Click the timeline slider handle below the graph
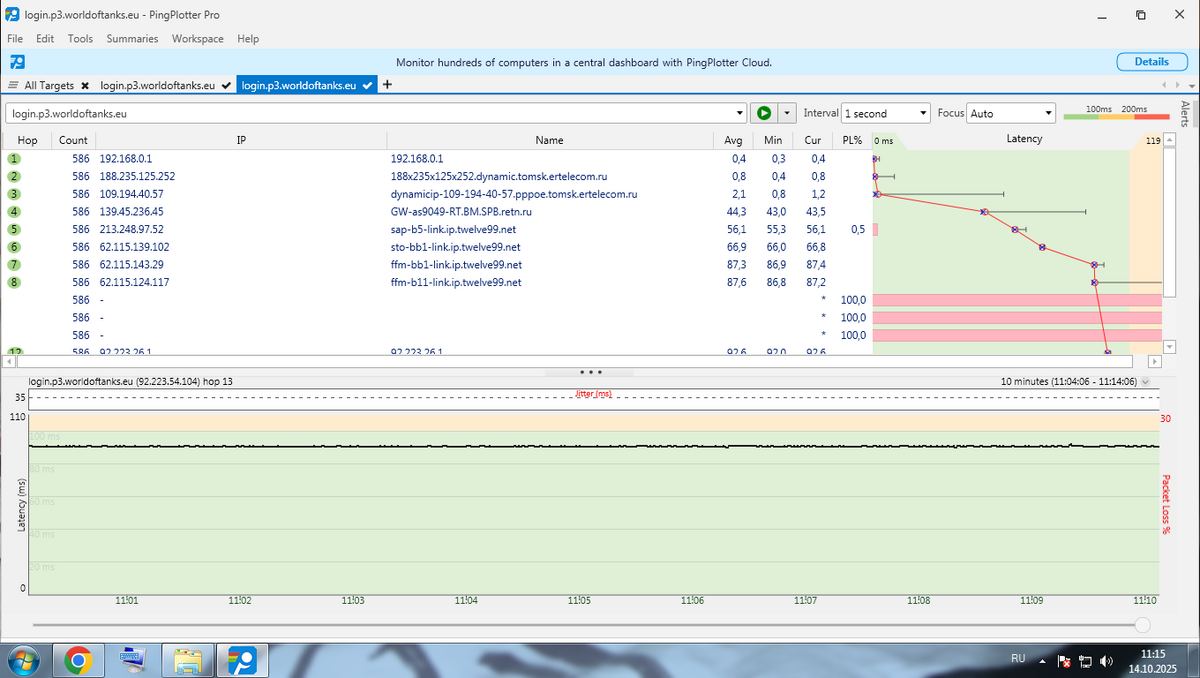The image size is (1200, 678). (x=1142, y=624)
